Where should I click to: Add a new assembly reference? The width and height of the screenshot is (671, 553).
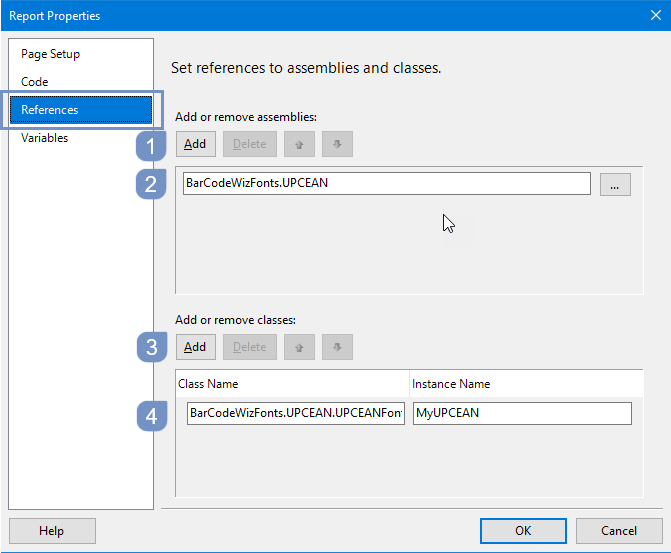click(x=196, y=144)
